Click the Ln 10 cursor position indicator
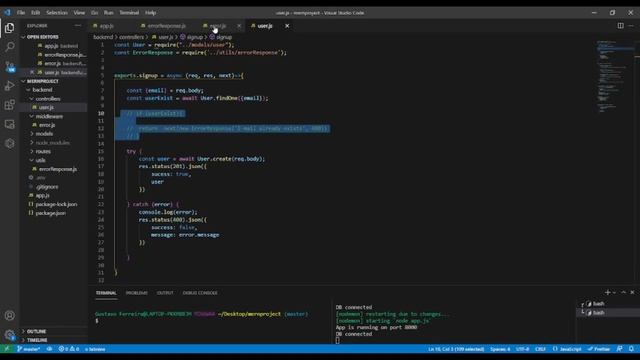This screenshot has height=360, width=640. 456,349
